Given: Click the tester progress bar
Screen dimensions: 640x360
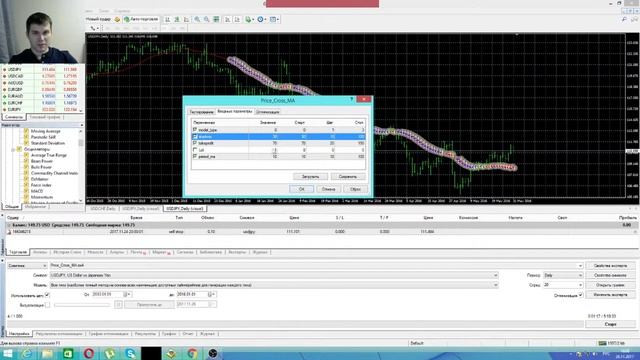Looking at the screenshot, I should coord(295,324).
